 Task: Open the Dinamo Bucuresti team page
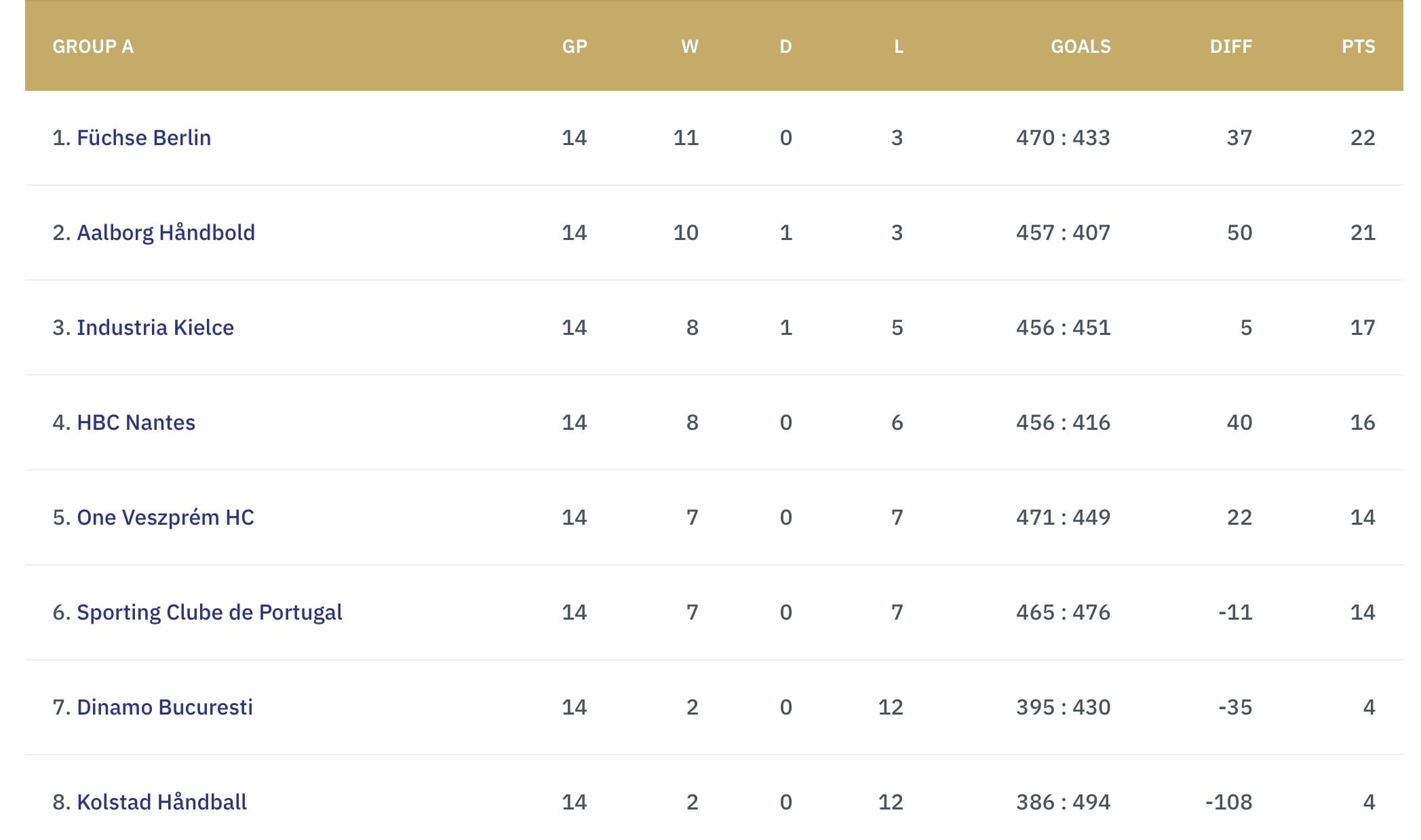pyautogui.click(x=164, y=707)
